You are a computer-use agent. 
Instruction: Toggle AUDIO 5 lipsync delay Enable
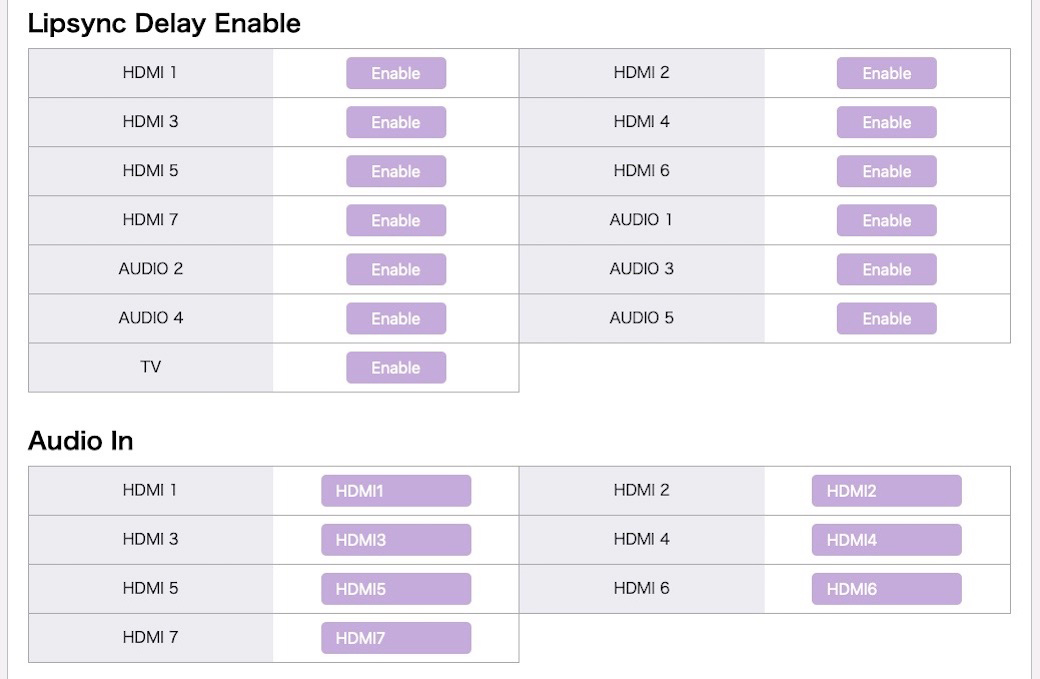[886, 318]
